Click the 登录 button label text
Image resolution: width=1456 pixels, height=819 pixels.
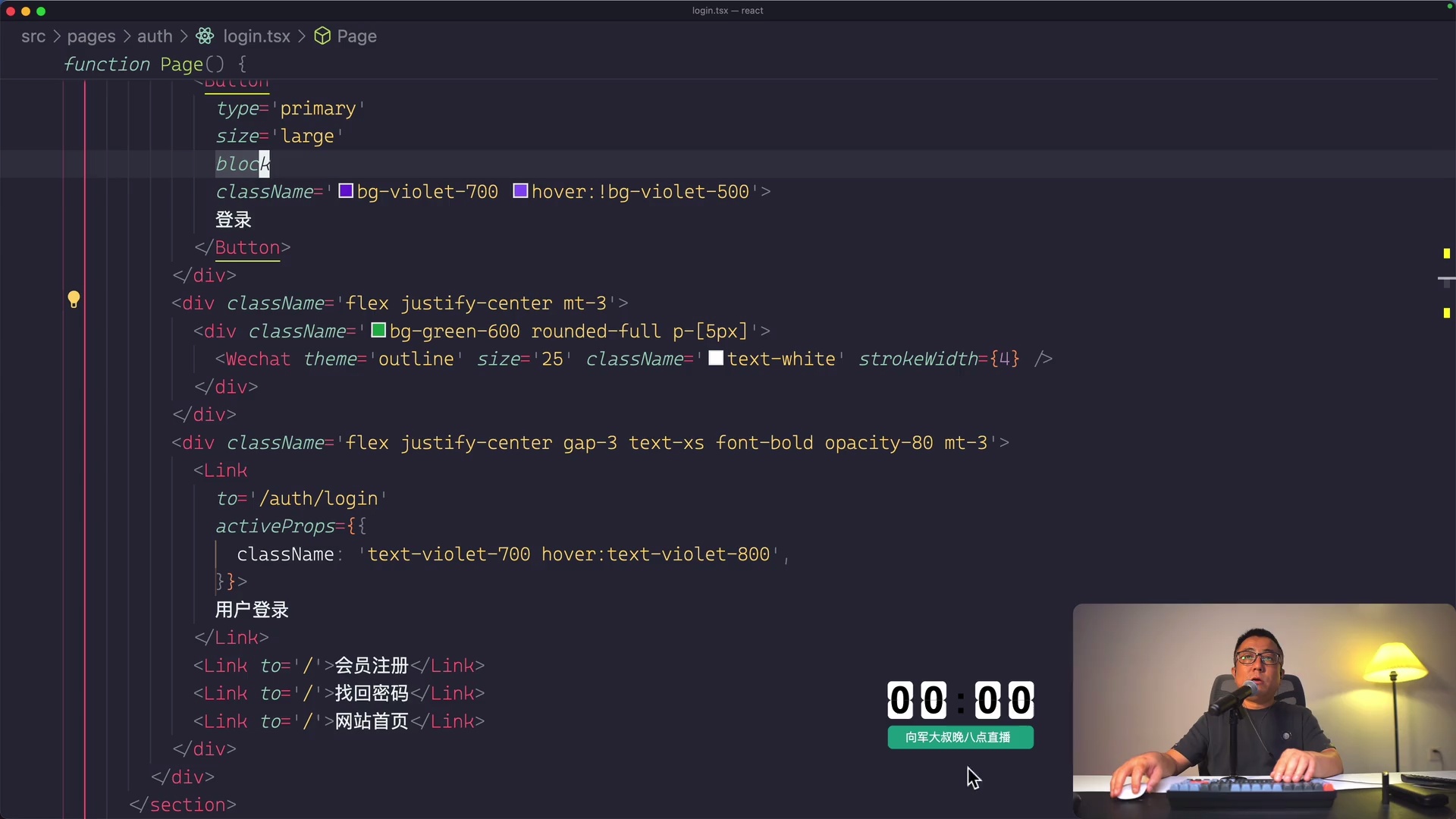pos(234,220)
